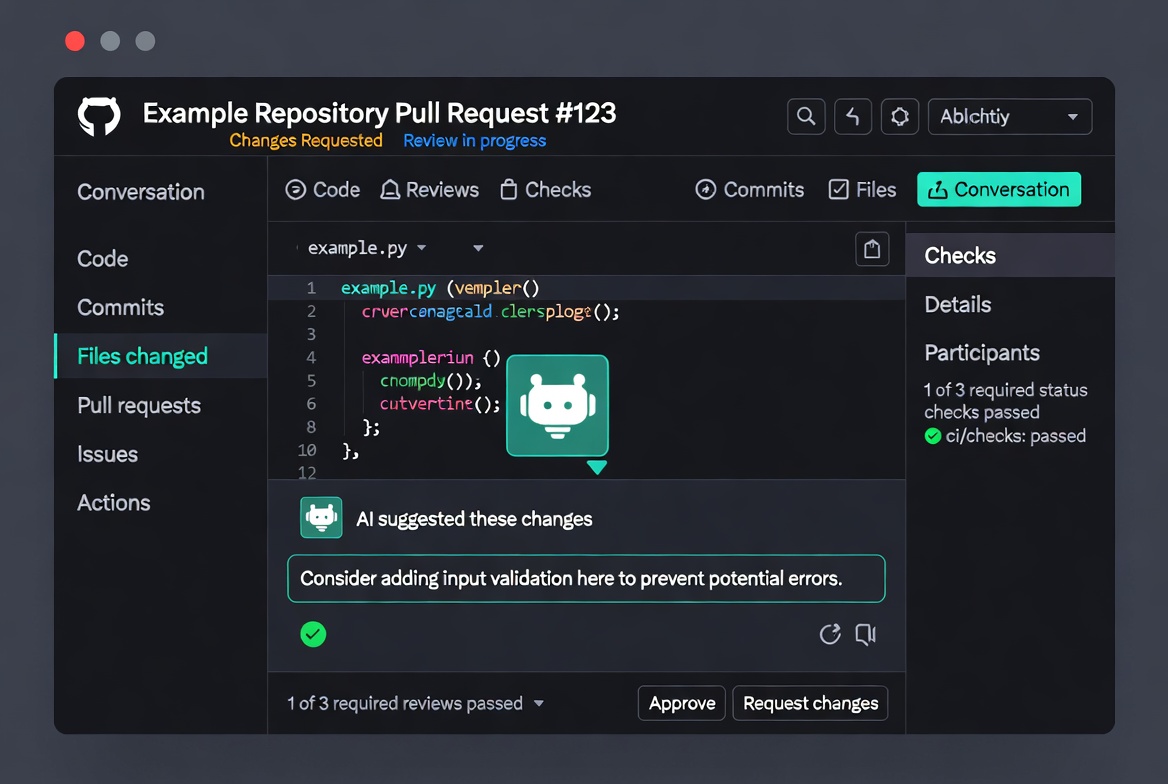Toggle the green approval checkmark below the suggestion
Screen dimensions: 1168x784
313,634
